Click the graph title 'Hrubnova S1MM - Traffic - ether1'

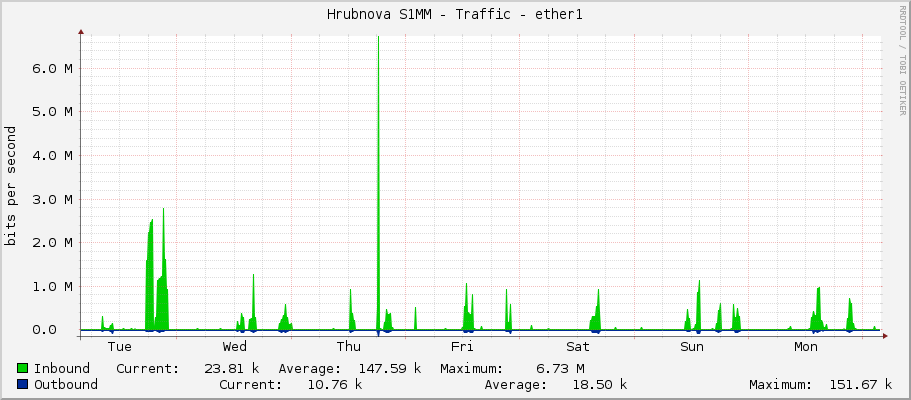[455, 15]
